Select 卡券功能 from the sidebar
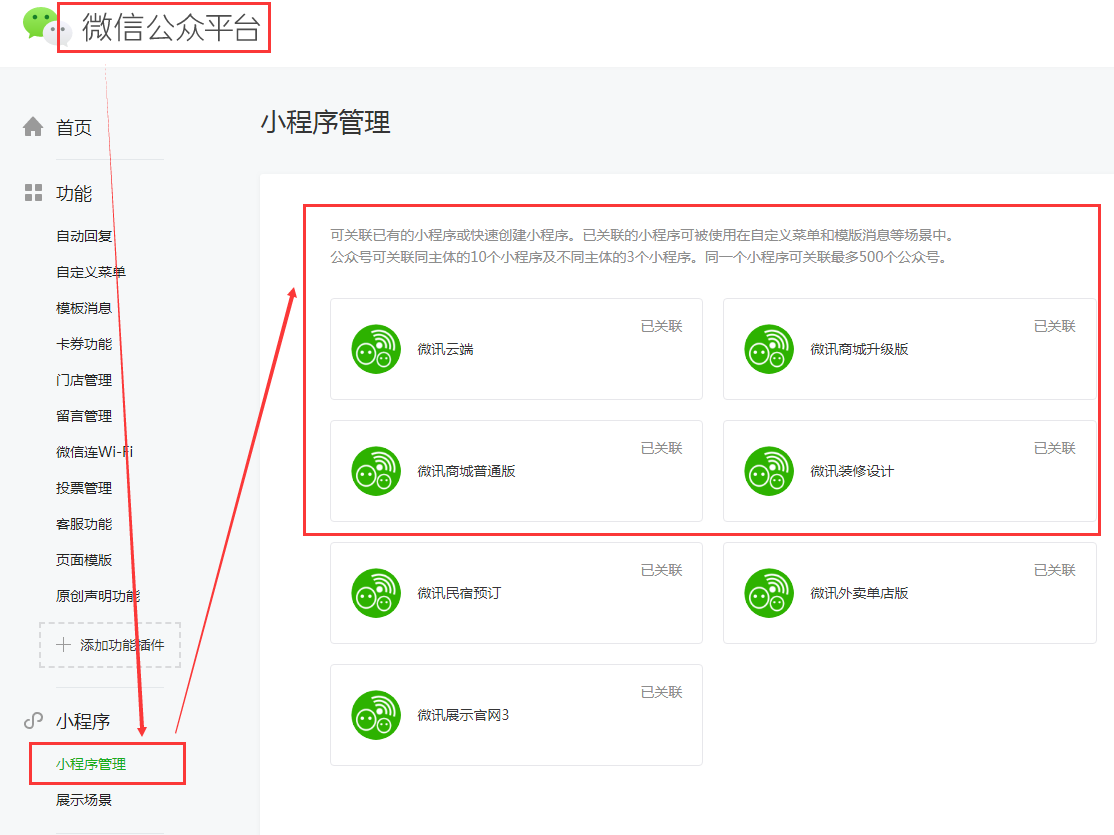The image size is (1114, 835). [84, 344]
